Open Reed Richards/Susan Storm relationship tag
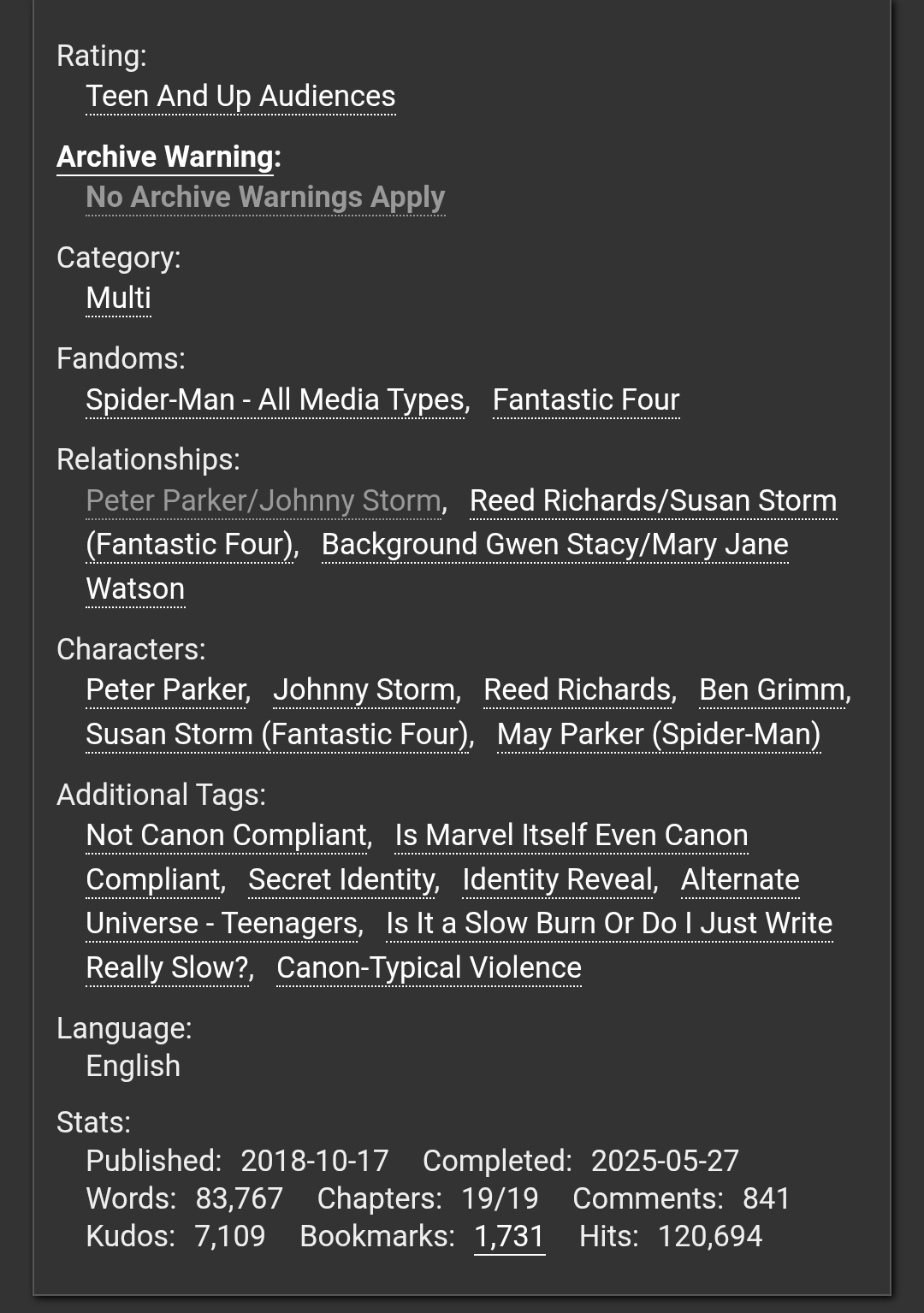Screen dimensions: 924x1313 [653, 501]
